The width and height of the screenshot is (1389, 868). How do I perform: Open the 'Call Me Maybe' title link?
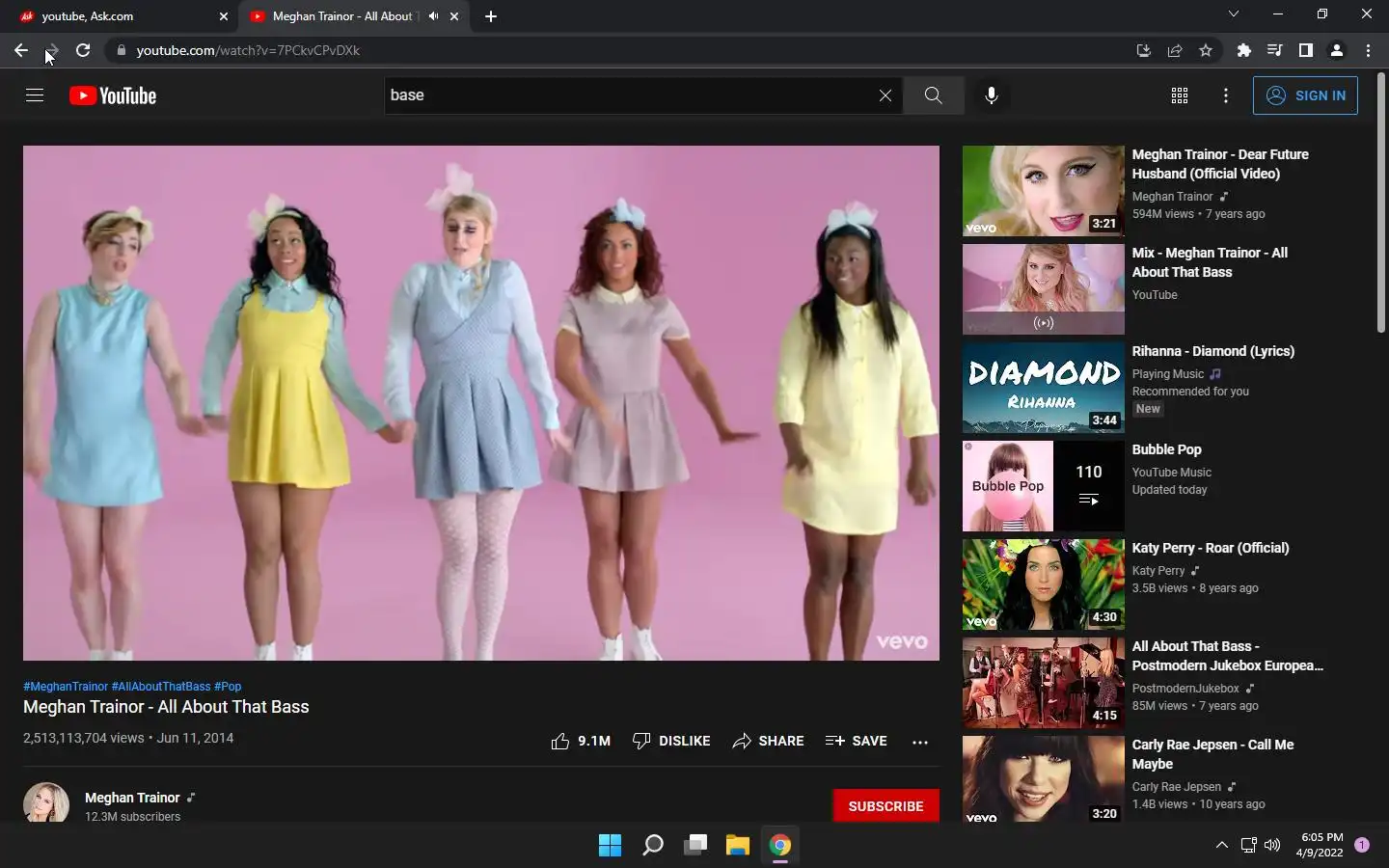[1213, 754]
